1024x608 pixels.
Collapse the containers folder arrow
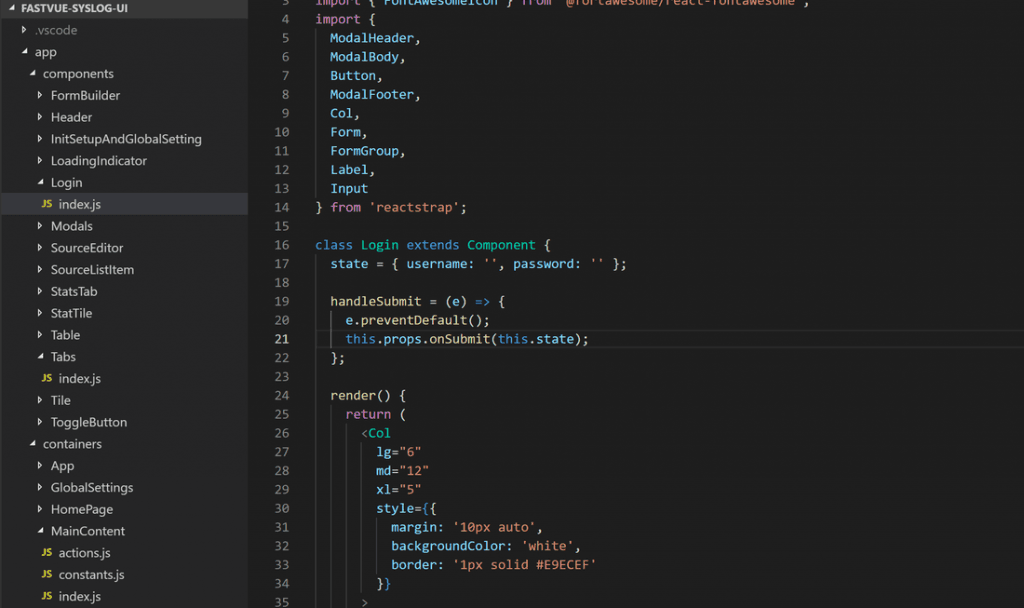point(32,443)
